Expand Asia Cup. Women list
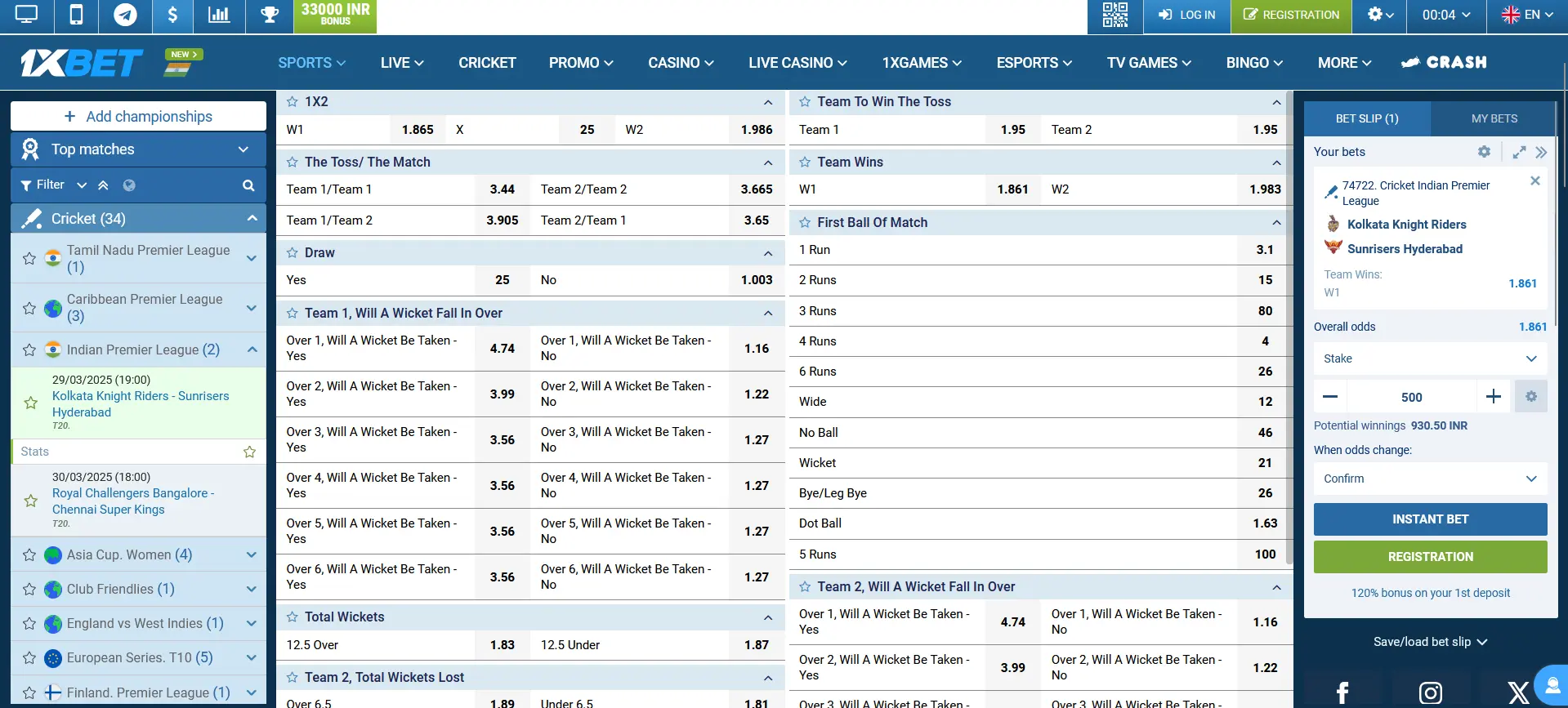The width and height of the screenshot is (1568, 708). point(251,554)
